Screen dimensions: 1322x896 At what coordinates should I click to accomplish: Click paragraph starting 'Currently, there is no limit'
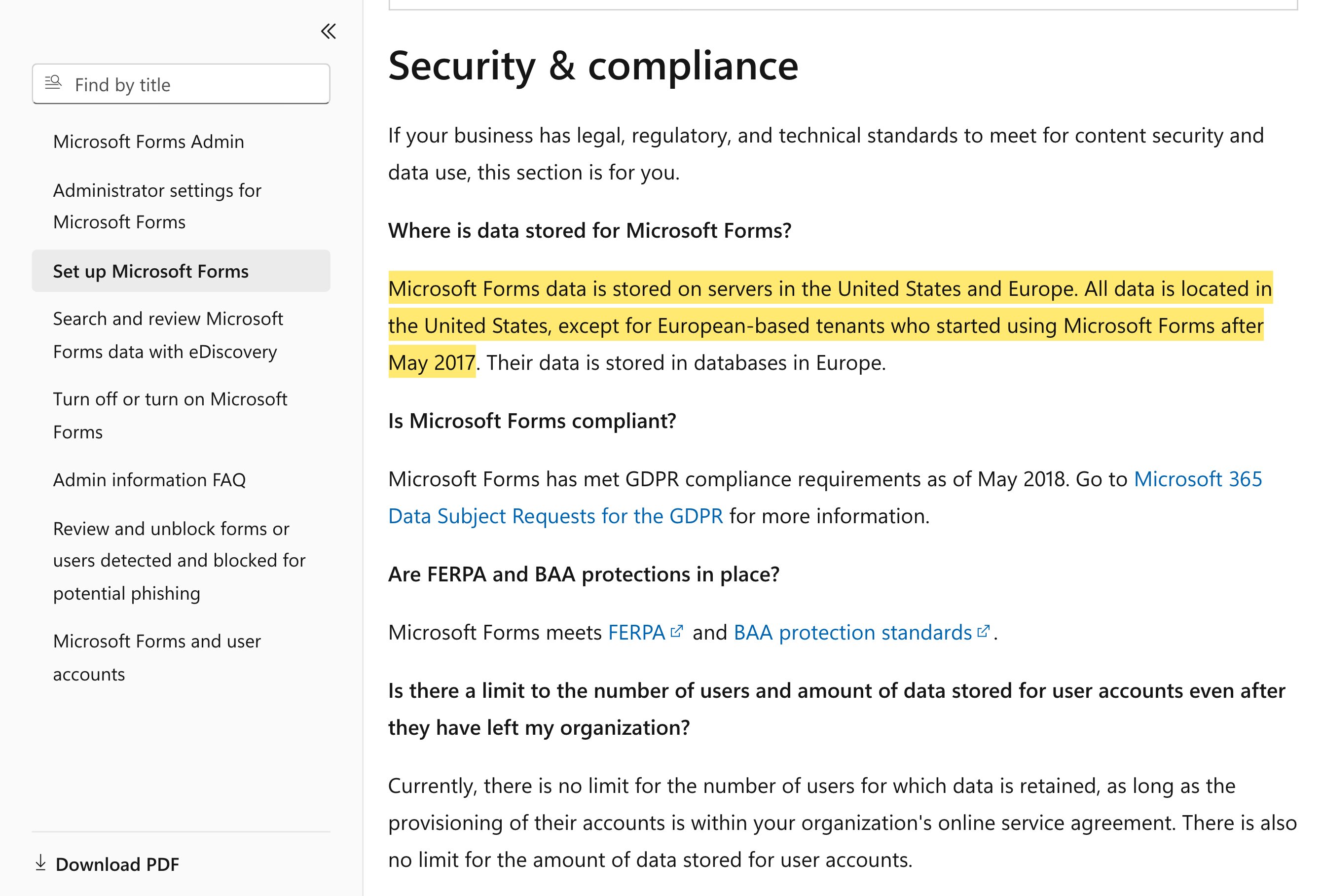tap(843, 823)
